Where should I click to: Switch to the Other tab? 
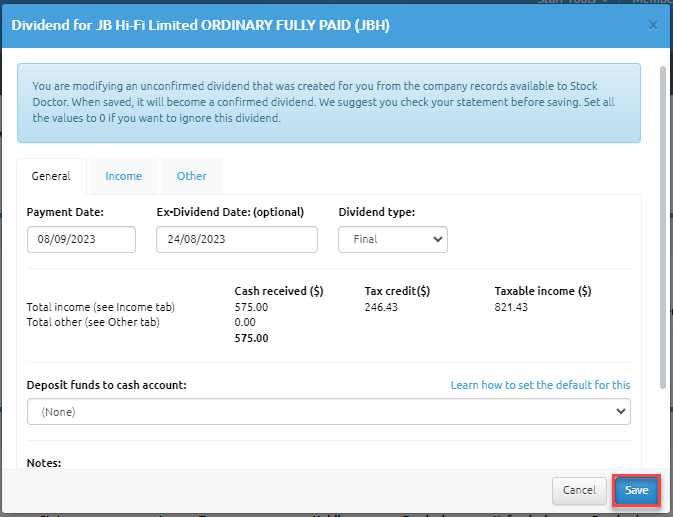click(x=192, y=176)
